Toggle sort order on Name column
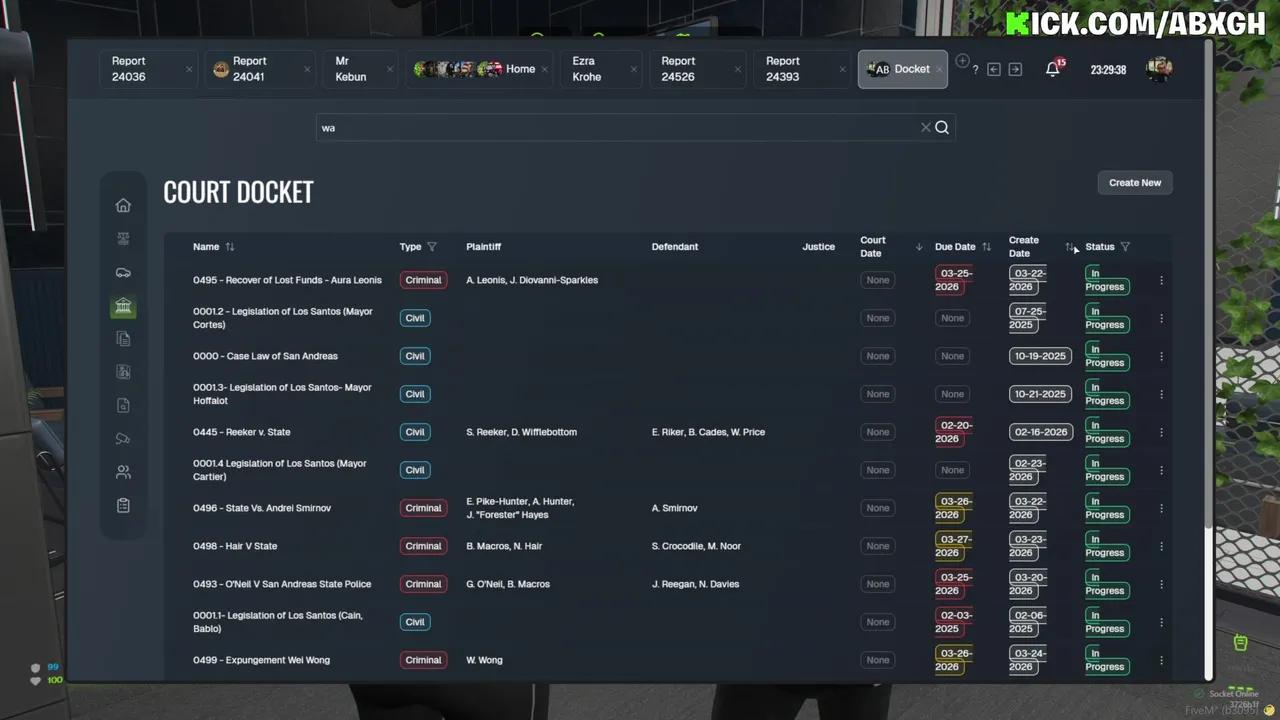The image size is (1280, 720). (230, 247)
